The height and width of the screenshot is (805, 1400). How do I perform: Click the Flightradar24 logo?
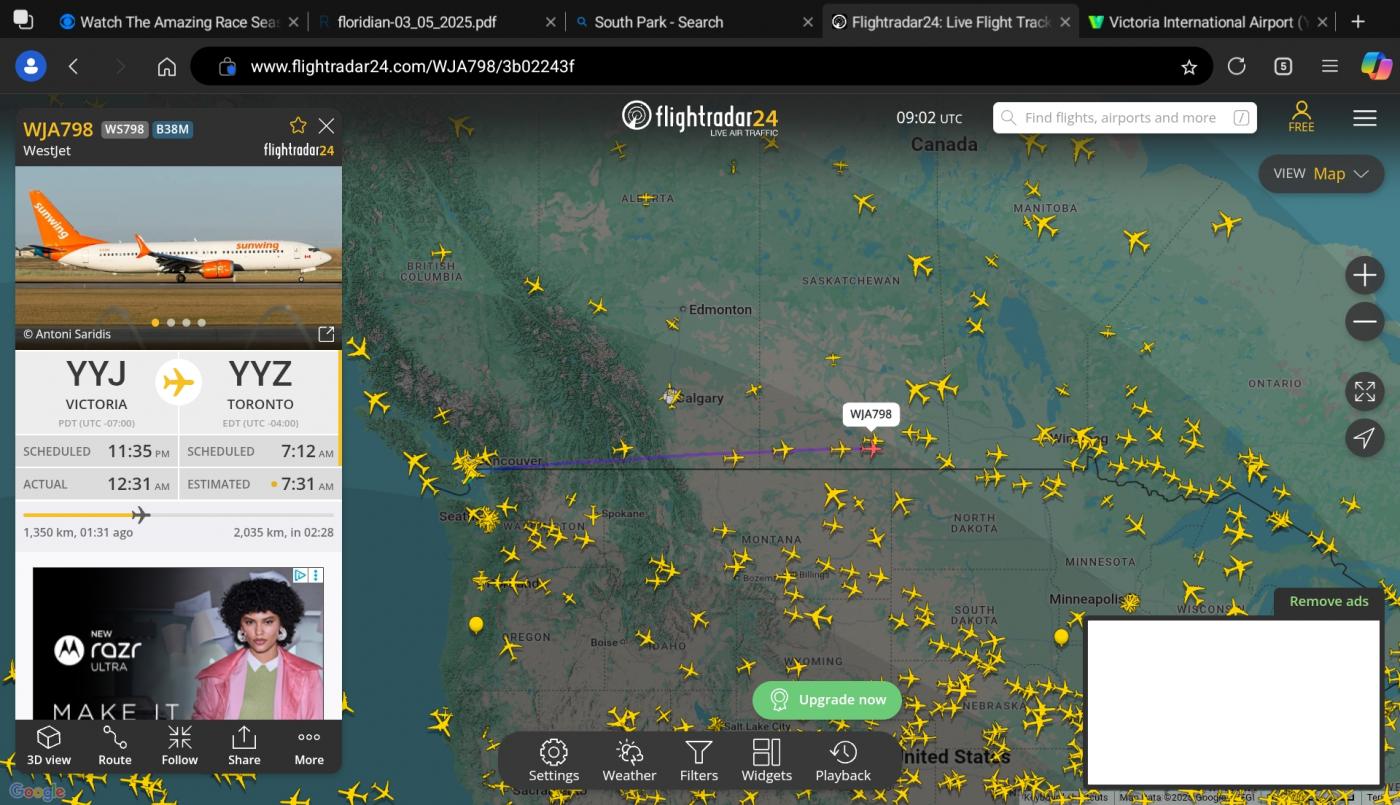coord(700,117)
